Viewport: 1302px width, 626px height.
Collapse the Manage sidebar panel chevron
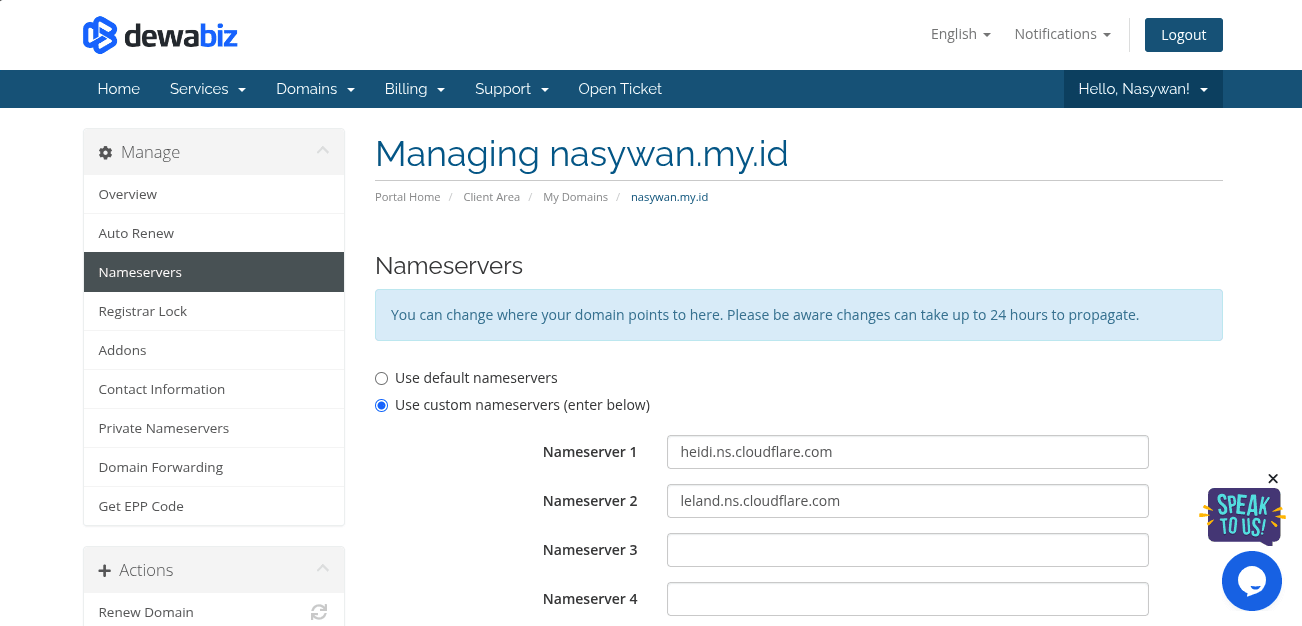pyautogui.click(x=322, y=151)
